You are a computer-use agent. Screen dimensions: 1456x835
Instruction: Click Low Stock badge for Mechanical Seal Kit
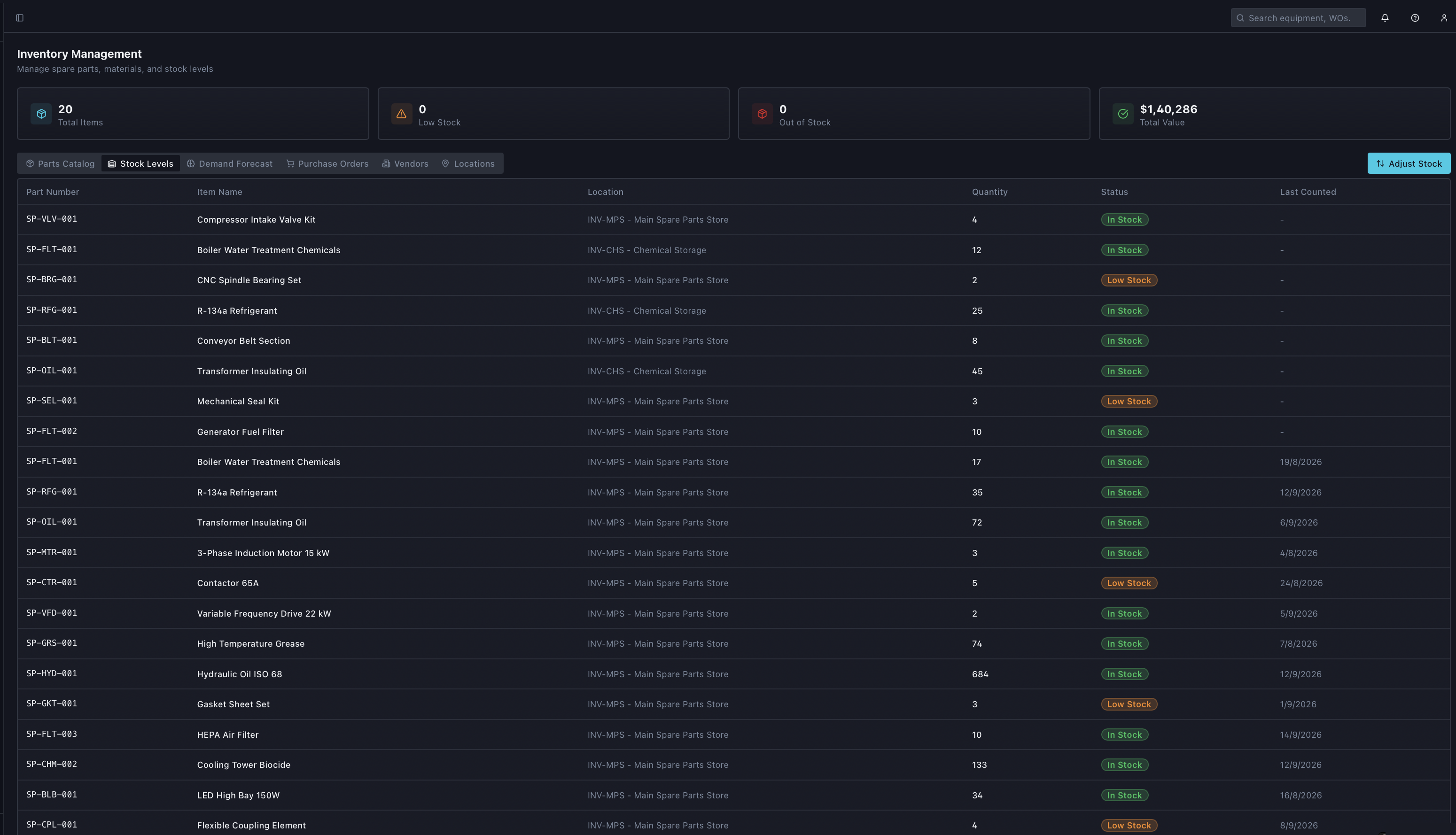coord(1129,402)
